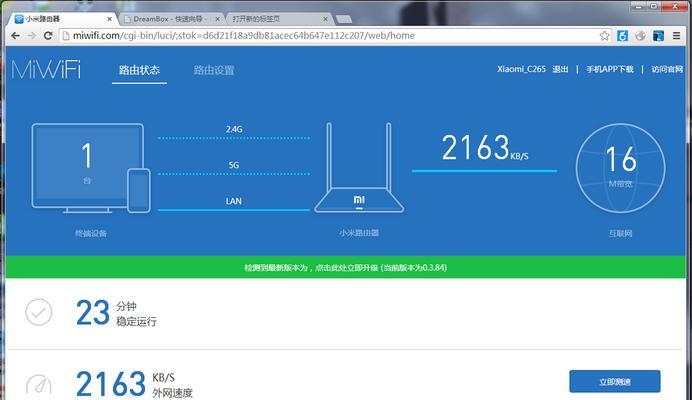
Task: Click the Xiaomi_C265 router name
Action: 521,69
